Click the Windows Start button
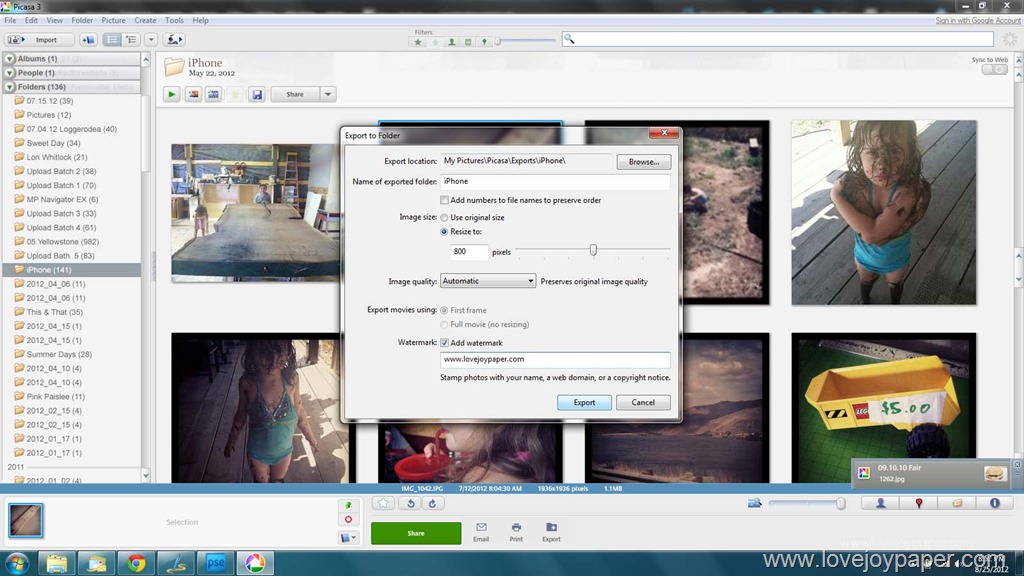Viewport: 1024px width, 576px height. point(16,562)
